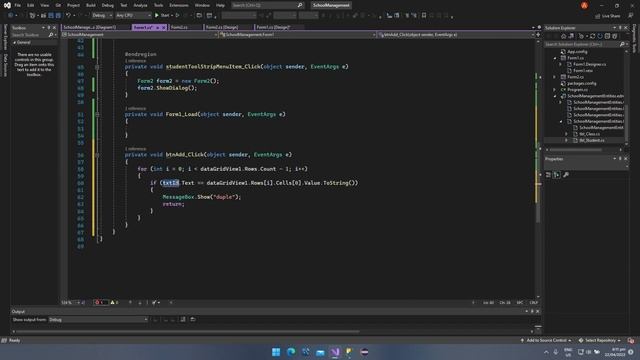The image size is (640, 360).
Task: Select tbl_Student.cs in Solution Explorer
Action: [x=592, y=140]
